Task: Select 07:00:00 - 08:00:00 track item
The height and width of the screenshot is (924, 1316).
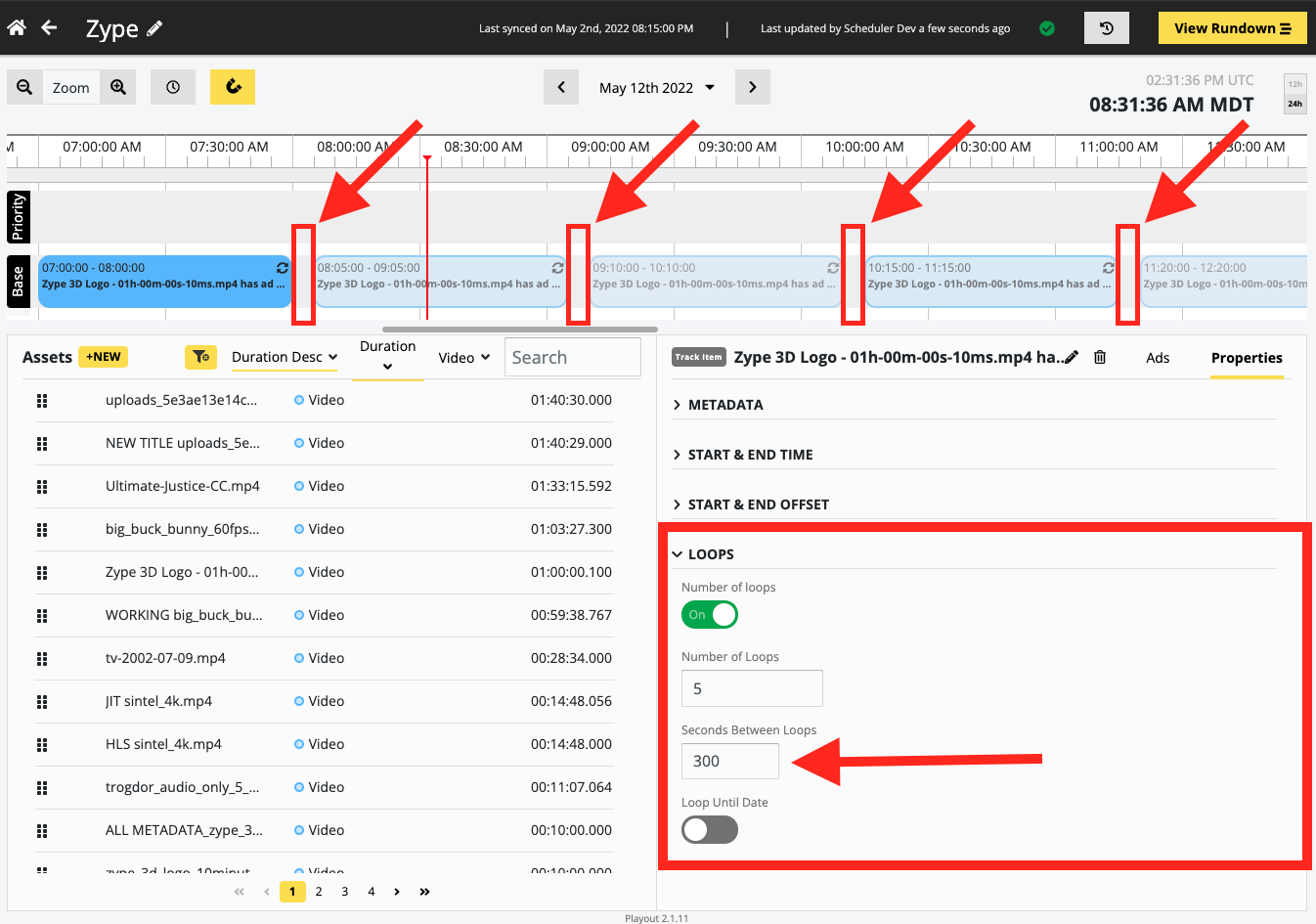Action: (x=165, y=282)
